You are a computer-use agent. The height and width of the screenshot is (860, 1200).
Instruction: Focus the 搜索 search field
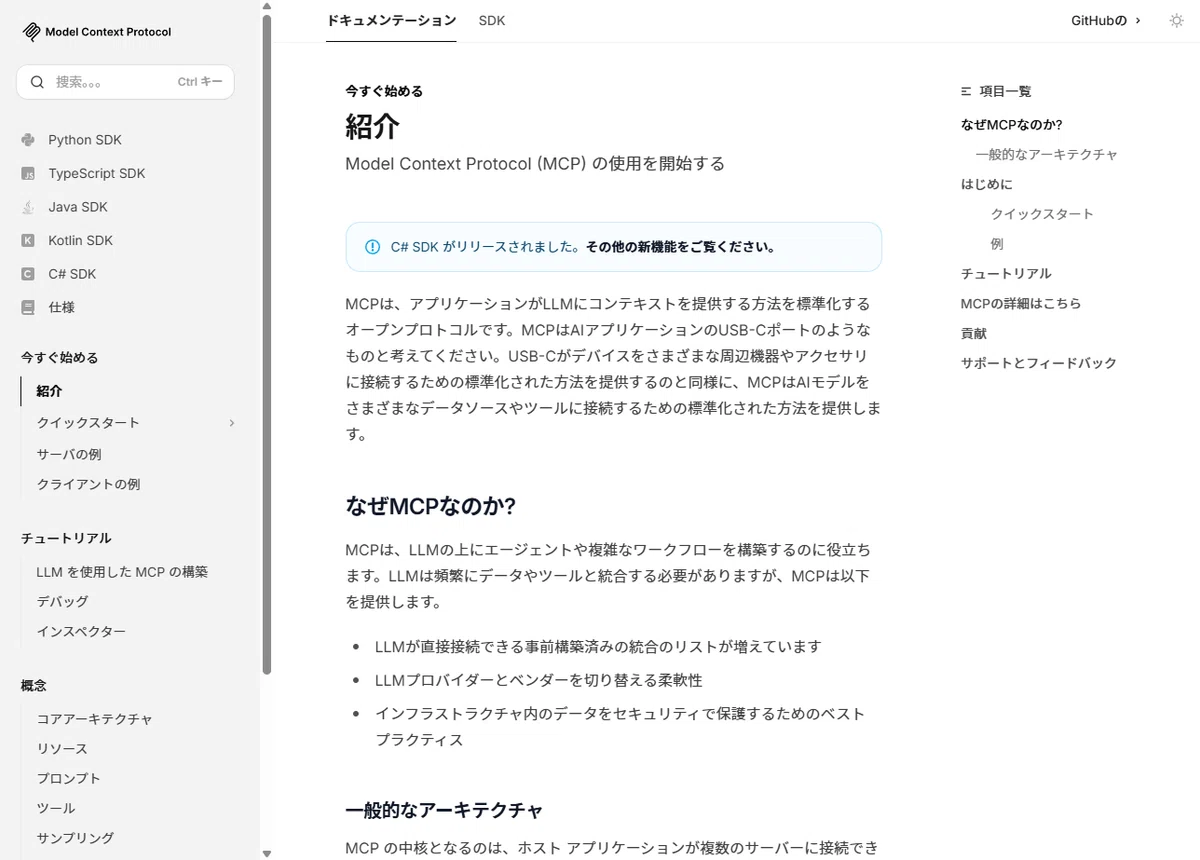(x=125, y=82)
